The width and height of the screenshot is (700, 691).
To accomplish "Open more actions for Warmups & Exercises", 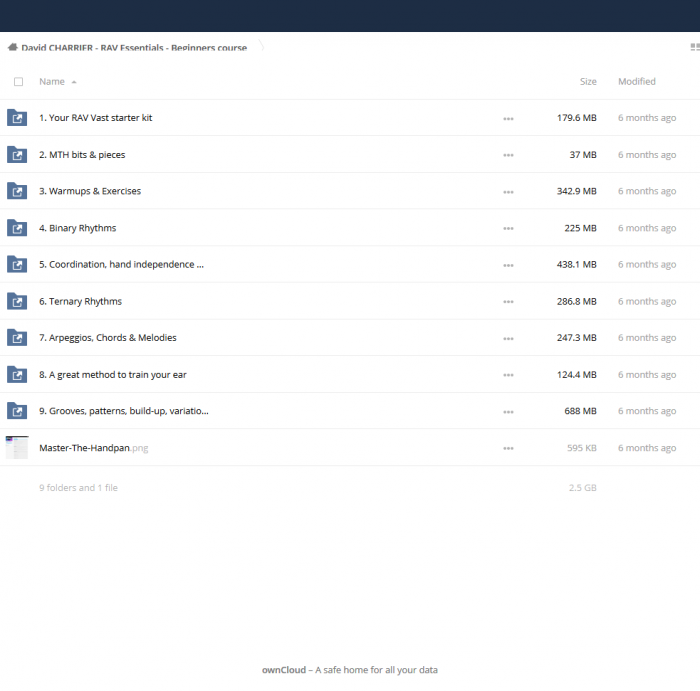I will (508, 192).
